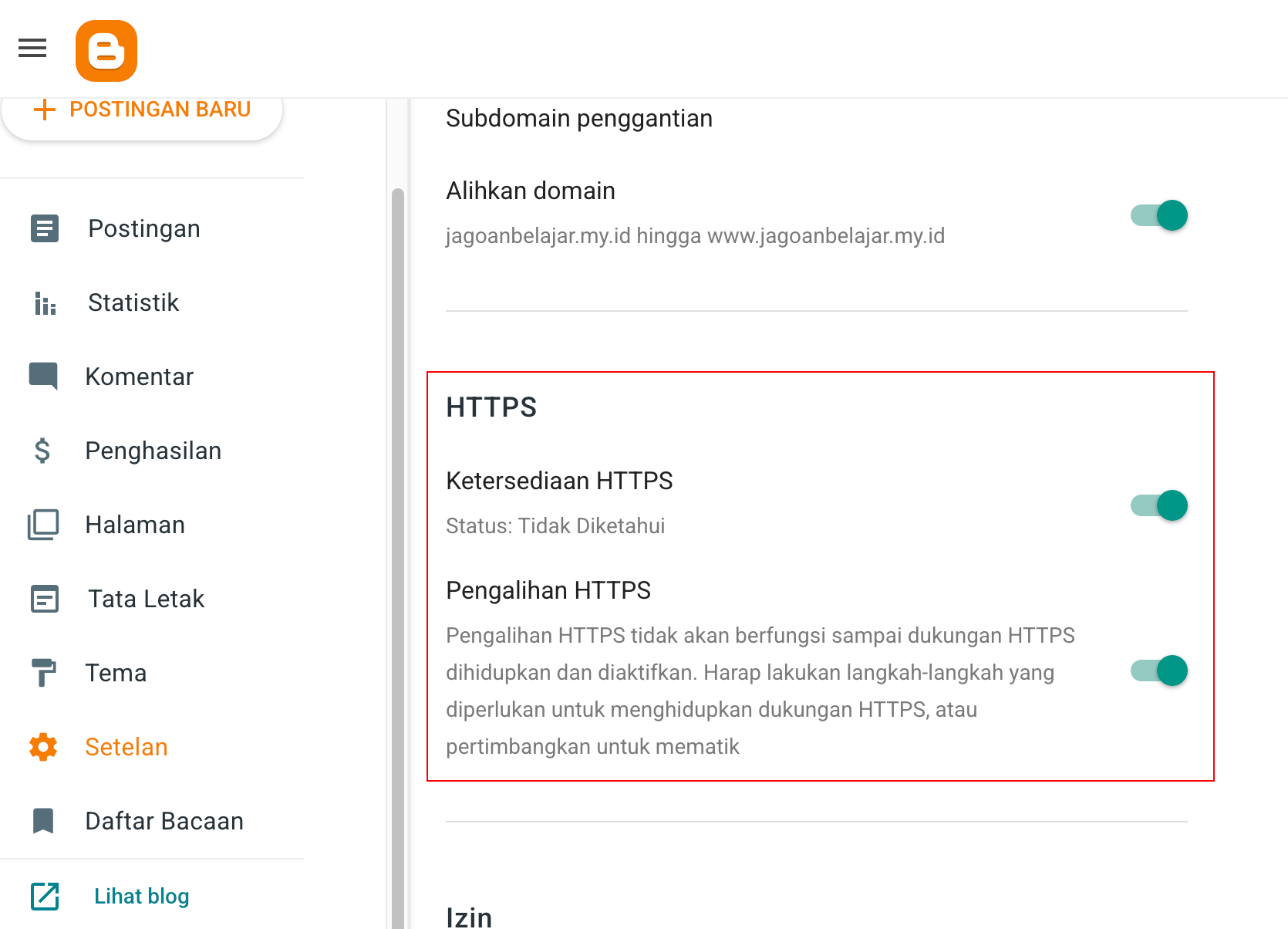
Task: Toggle the Alihkan domain switch
Action: (x=1159, y=215)
